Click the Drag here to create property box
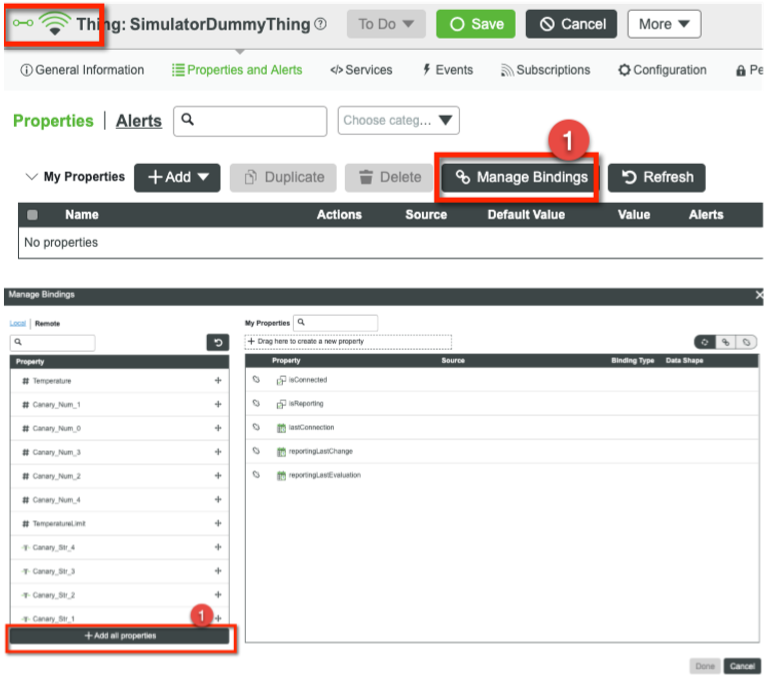Viewport: 771px width, 684px height. click(348, 342)
